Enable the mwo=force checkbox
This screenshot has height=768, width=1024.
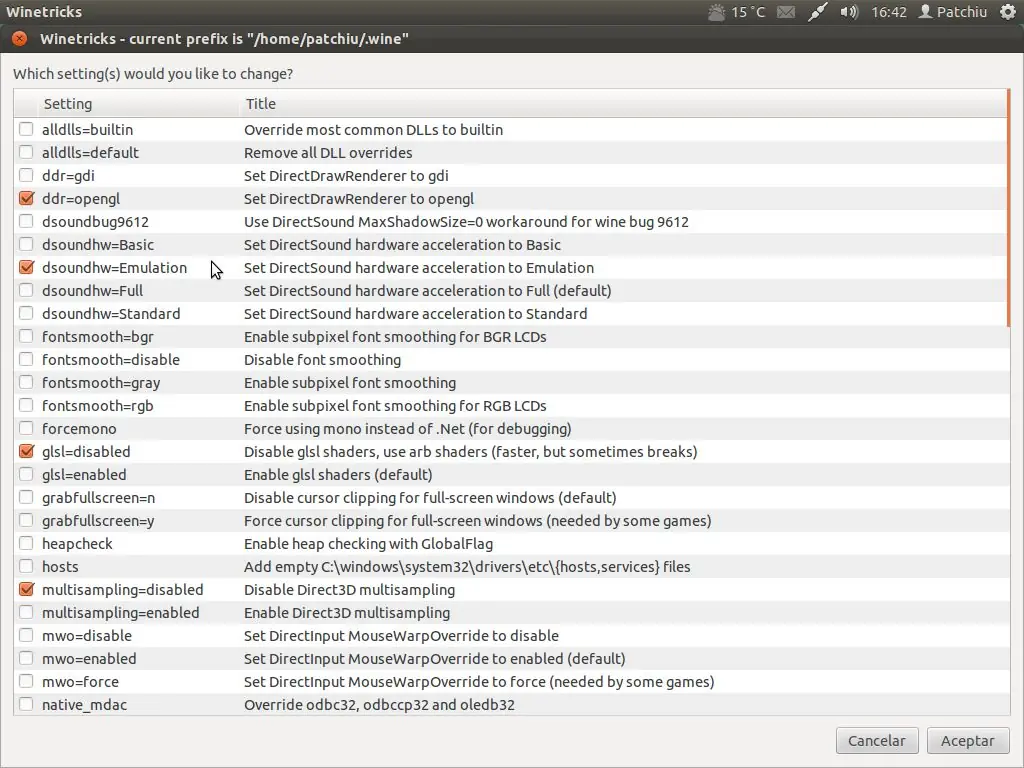26,682
